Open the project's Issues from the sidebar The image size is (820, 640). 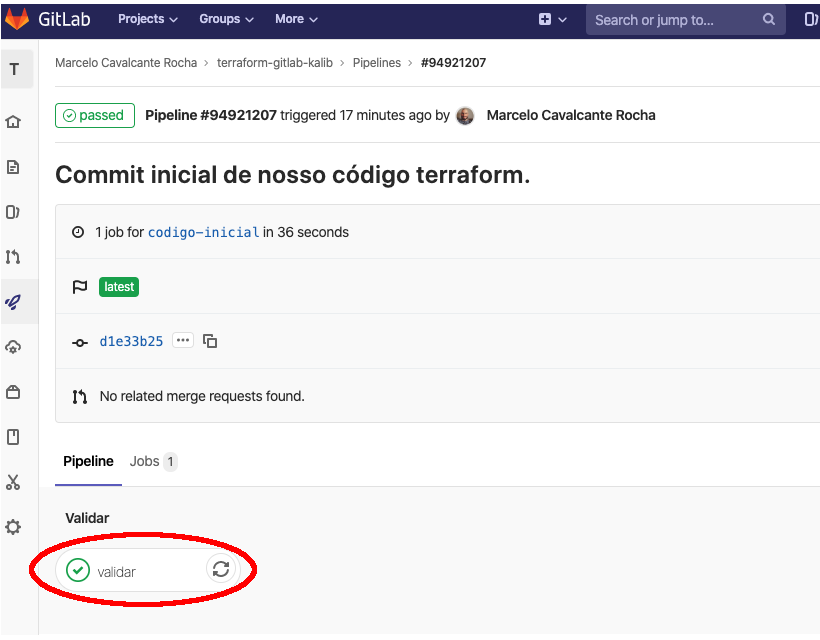coord(14,211)
